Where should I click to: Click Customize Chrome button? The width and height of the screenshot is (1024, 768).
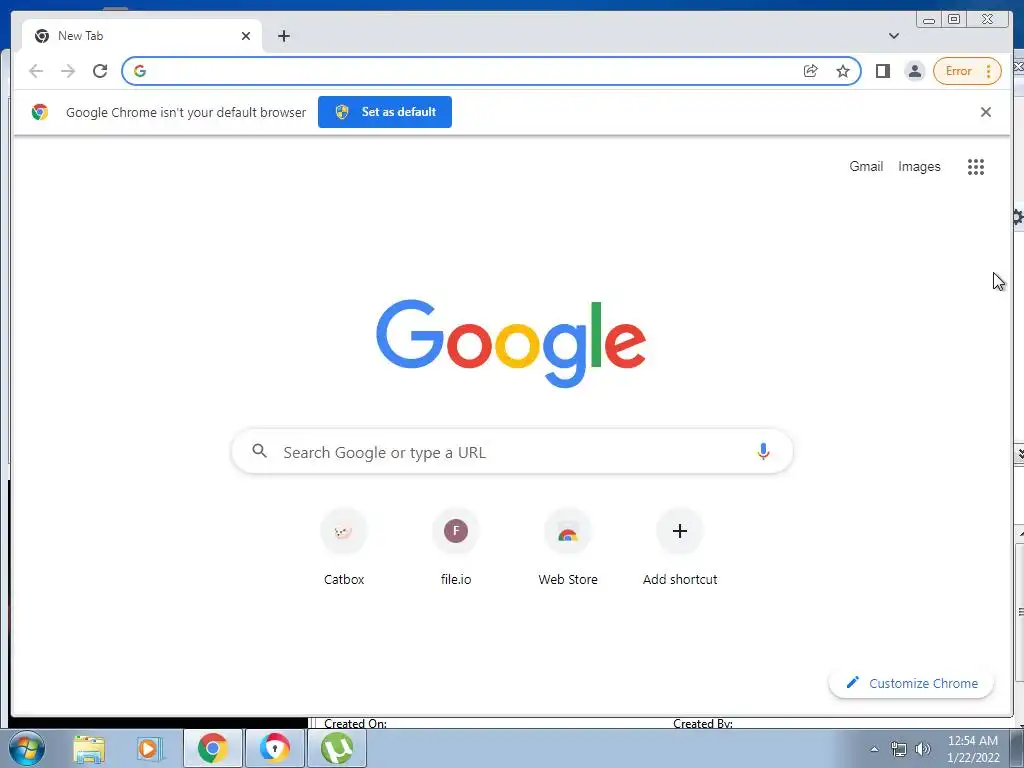[x=911, y=683]
